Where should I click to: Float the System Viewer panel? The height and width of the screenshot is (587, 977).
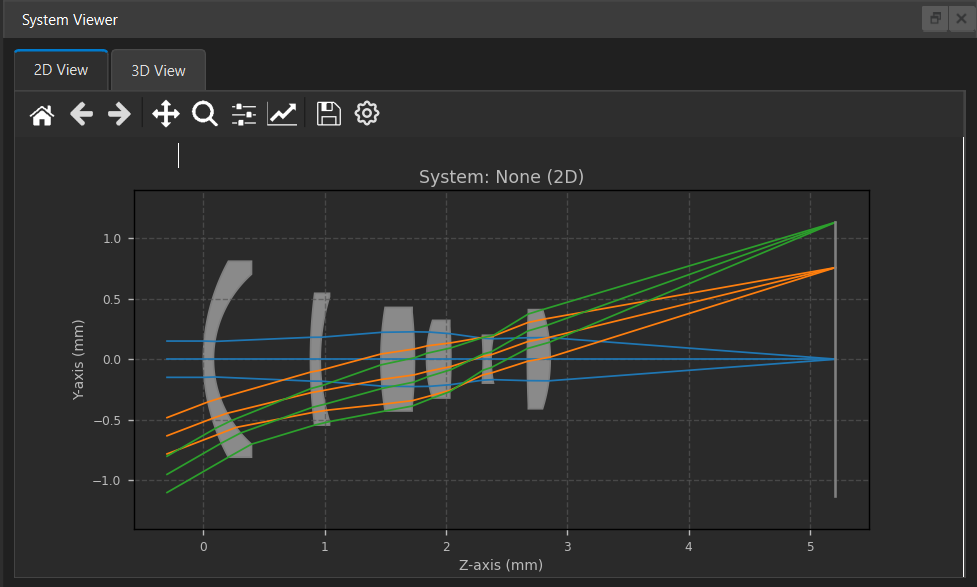[935, 19]
